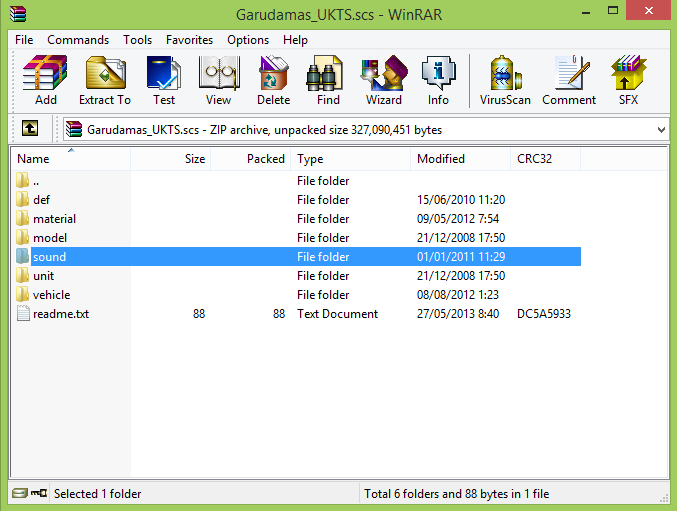Click the archive path text field
This screenshot has width=677, height=511.
point(366,129)
